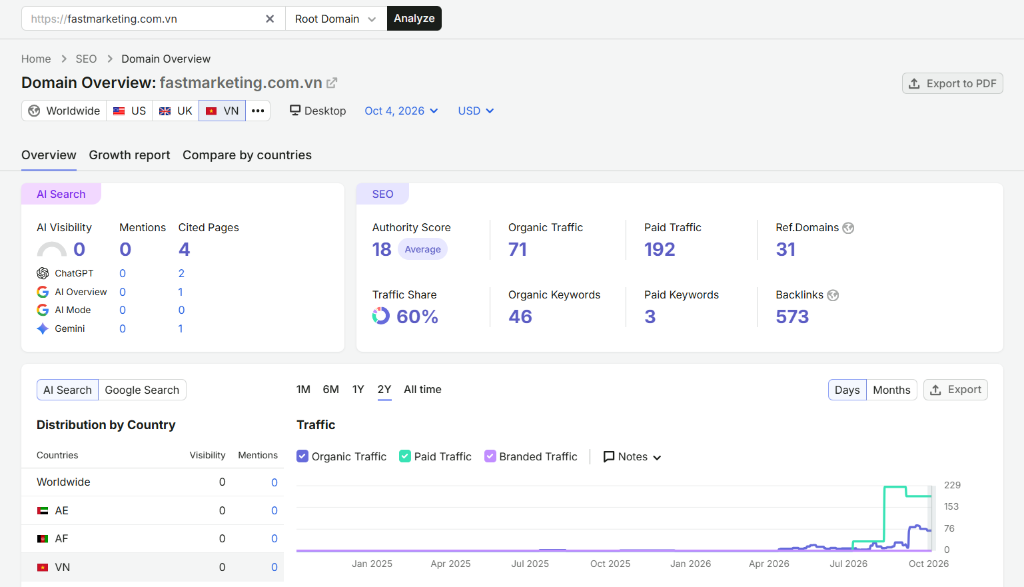This screenshot has height=587, width=1024.
Task: Click the globe icon next to Ref.Domains
Action: pyautogui.click(x=848, y=228)
